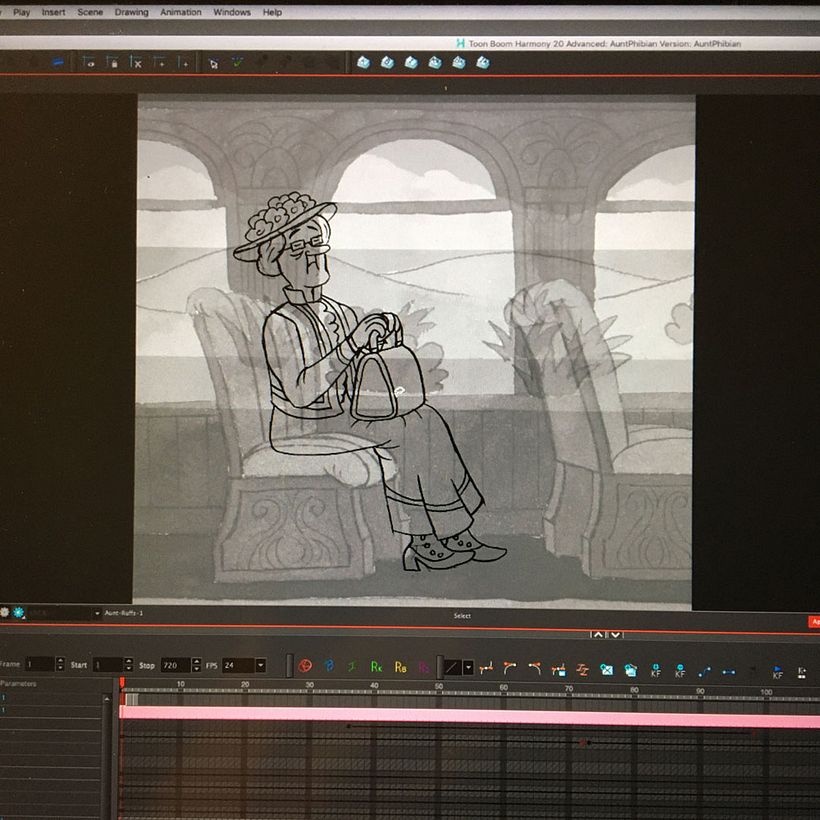The width and height of the screenshot is (820, 820).
Task: Click the cyan stacked boxes icon
Action: coord(631,670)
